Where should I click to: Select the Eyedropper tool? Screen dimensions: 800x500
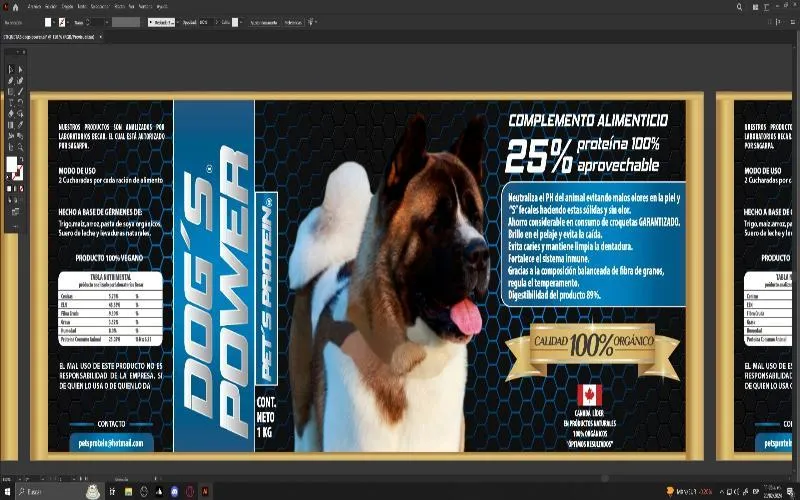[20, 124]
